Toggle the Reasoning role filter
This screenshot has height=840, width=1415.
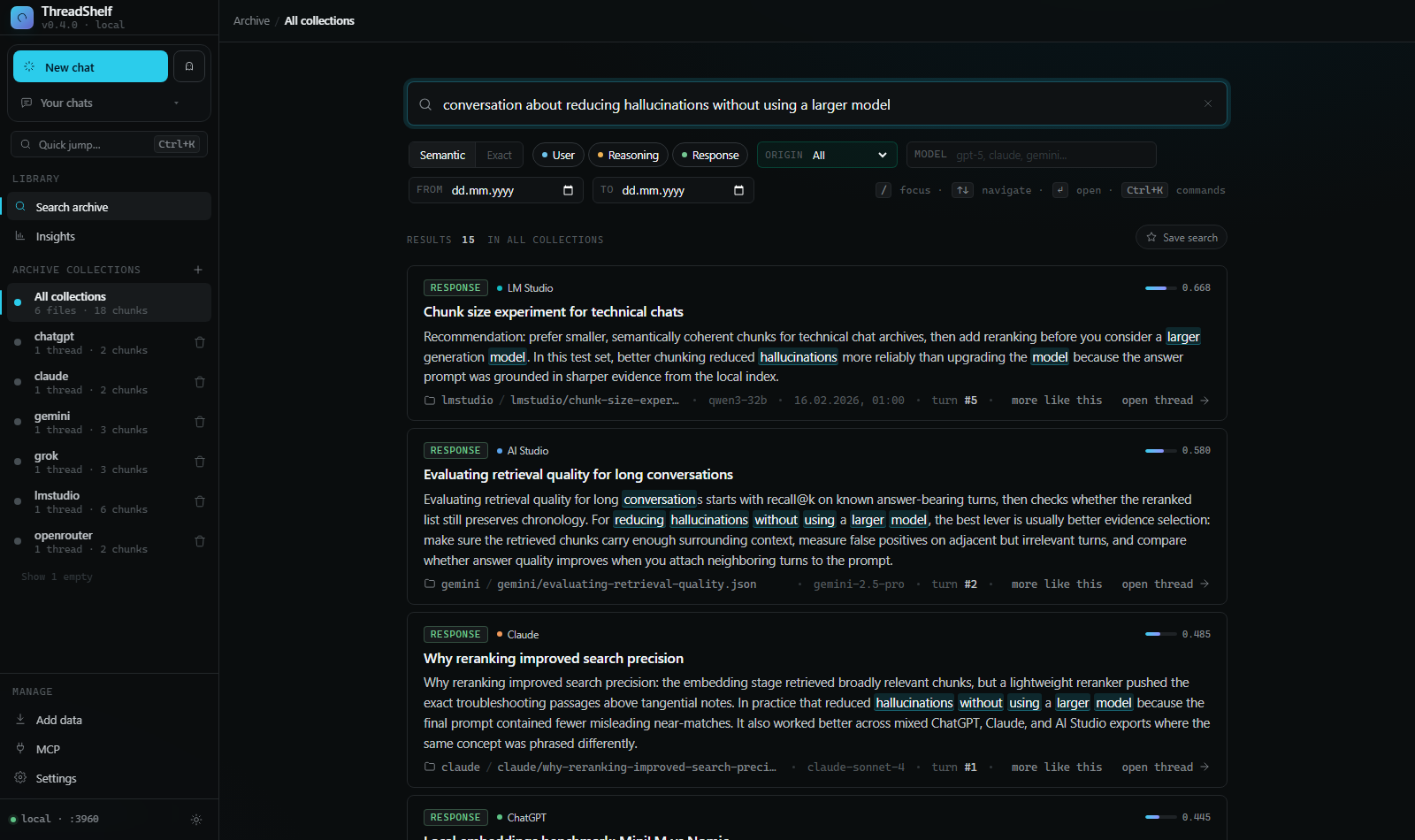point(628,155)
